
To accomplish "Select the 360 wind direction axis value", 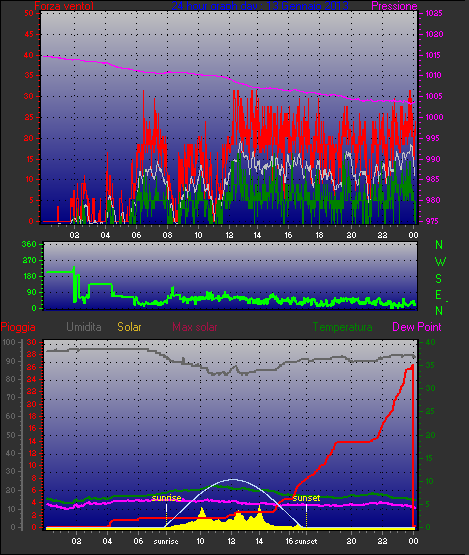I will click(x=29, y=244).
